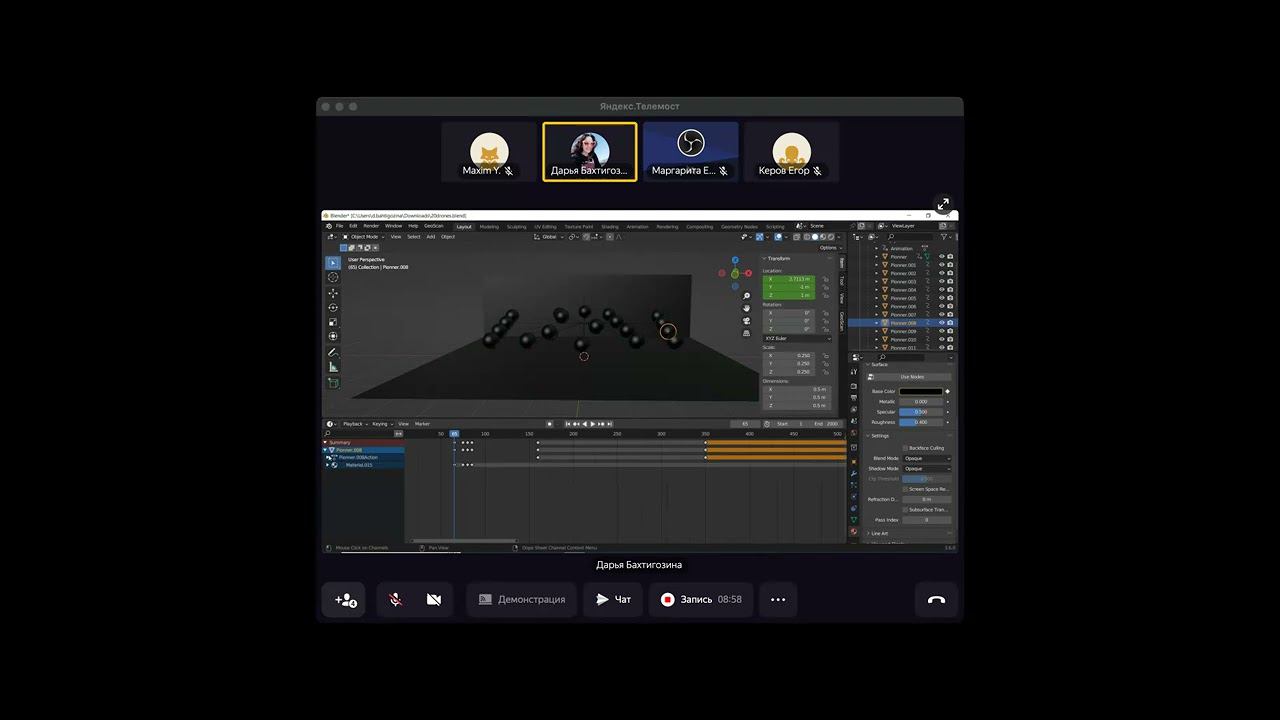The width and height of the screenshot is (1280, 720).
Task: Toggle the disabled camera button in Telemost
Action: click(x=434, y=600)
